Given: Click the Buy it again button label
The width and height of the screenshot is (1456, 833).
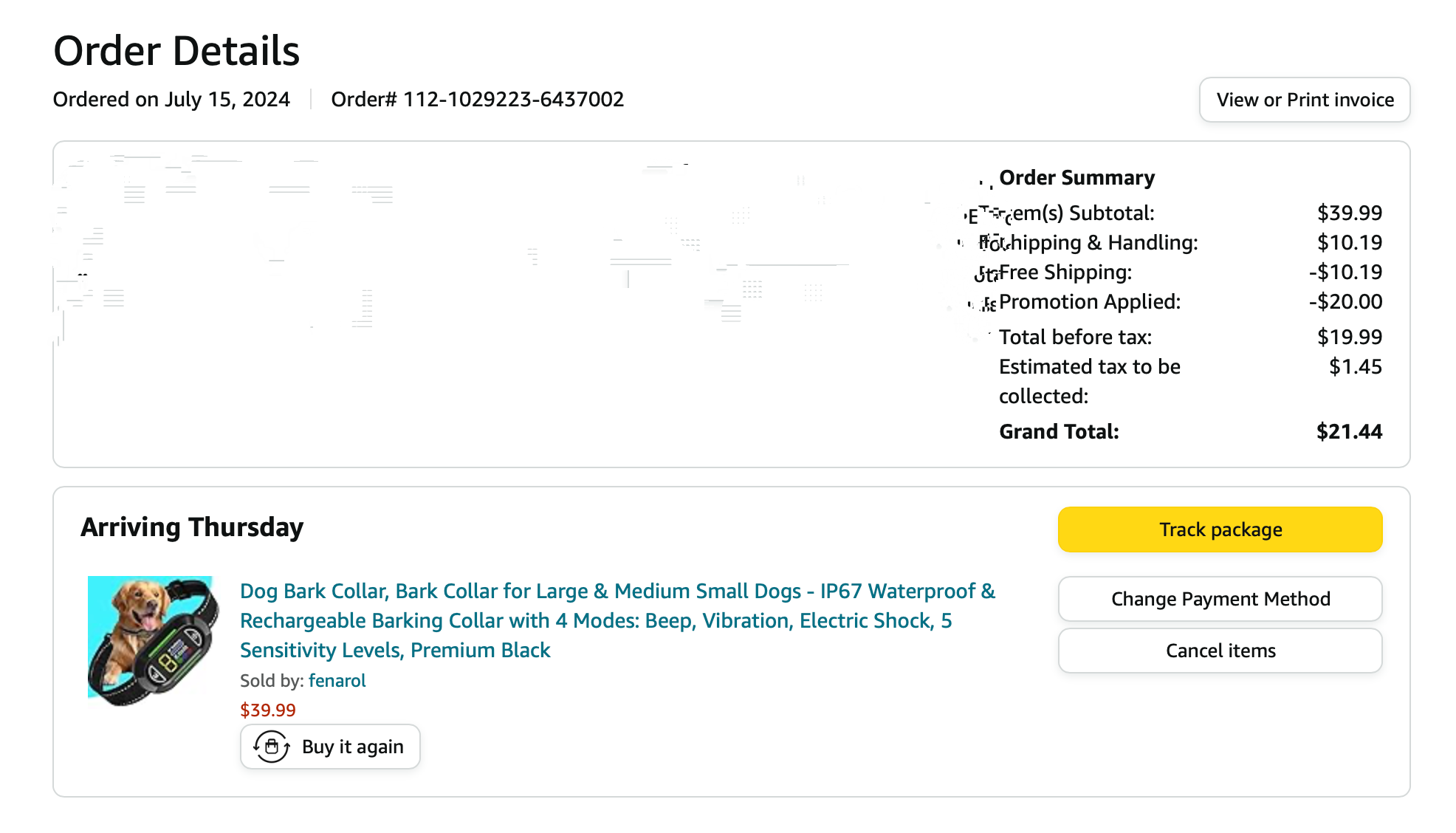Looking at the screenshot, I should pyautogui.click(x=352, y=747).
